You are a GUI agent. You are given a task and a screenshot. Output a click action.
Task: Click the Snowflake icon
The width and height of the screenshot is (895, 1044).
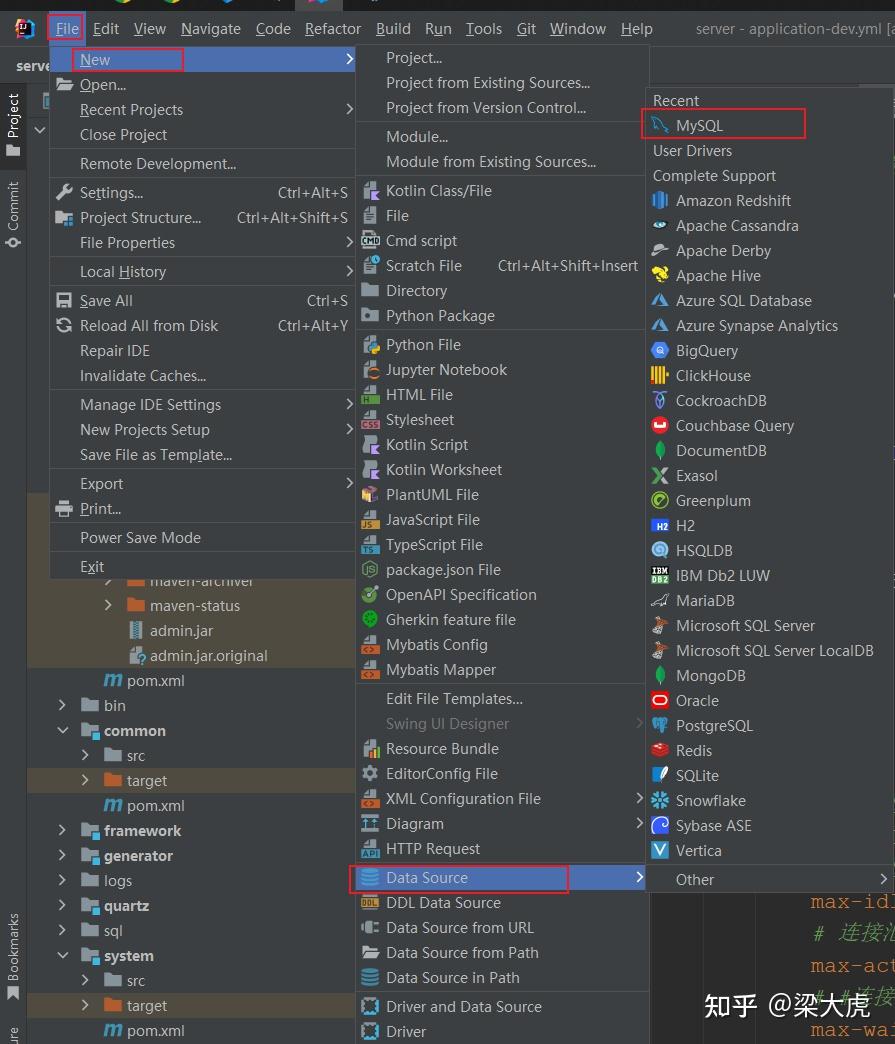pyautogui.click(x=659, y=800)
